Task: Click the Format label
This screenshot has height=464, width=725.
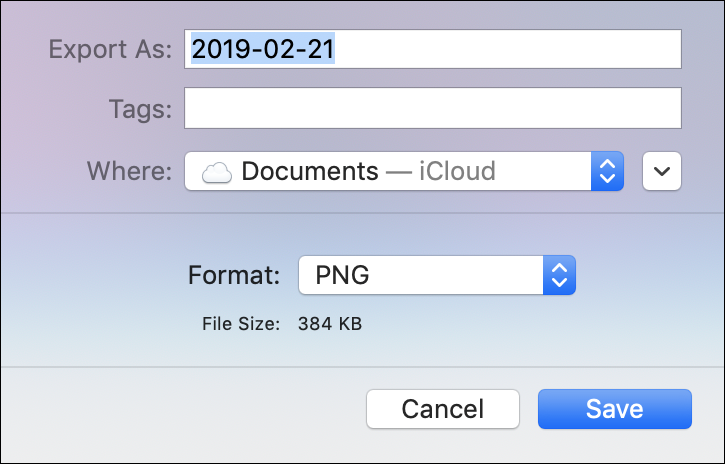Action: pos(234,275)
